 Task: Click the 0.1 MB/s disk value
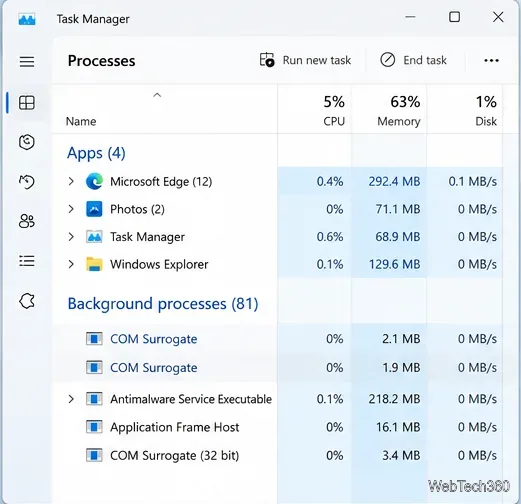pyautogui.click(x=473, y=182)
